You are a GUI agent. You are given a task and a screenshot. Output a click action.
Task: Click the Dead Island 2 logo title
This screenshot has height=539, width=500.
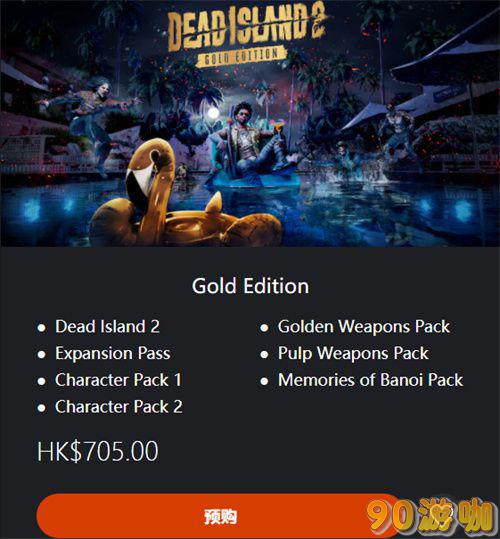click(247, 27)
